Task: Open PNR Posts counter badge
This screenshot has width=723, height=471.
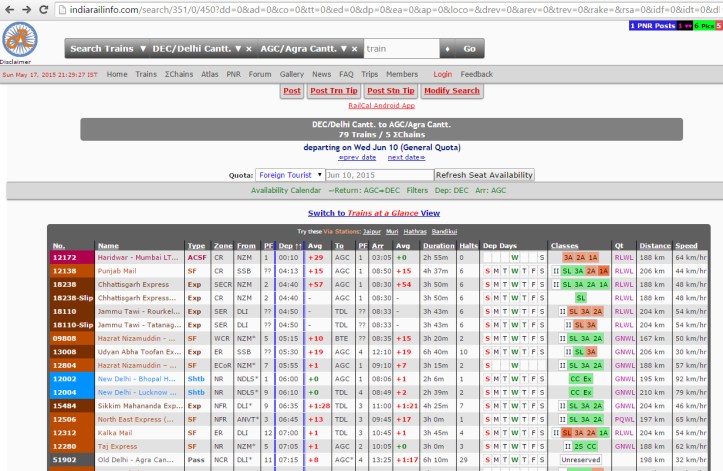Action: (x=653, y=25)
